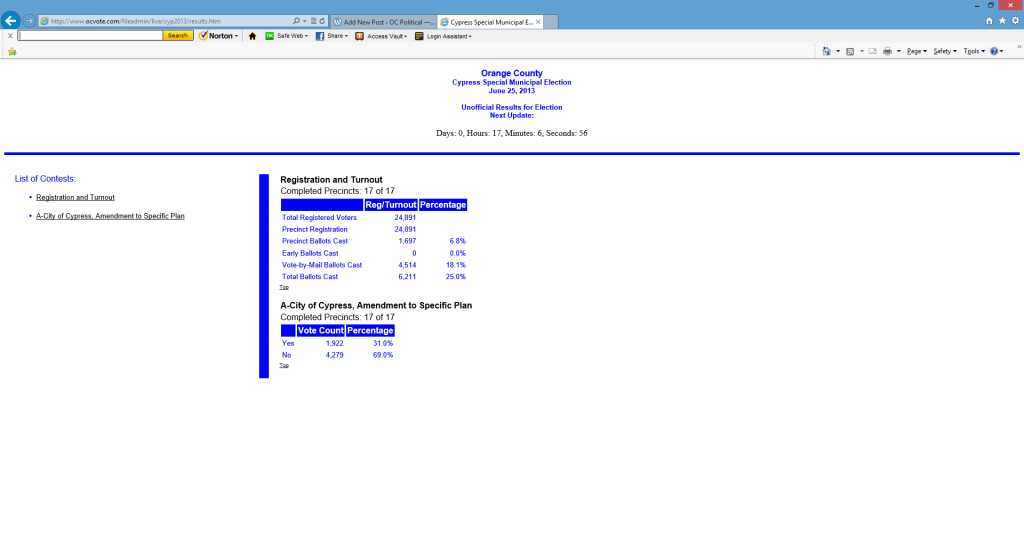Click the Print icon in command bar
Viewport: 1024px width, 554px height.
pyautogui.click(x=888, y=51)
